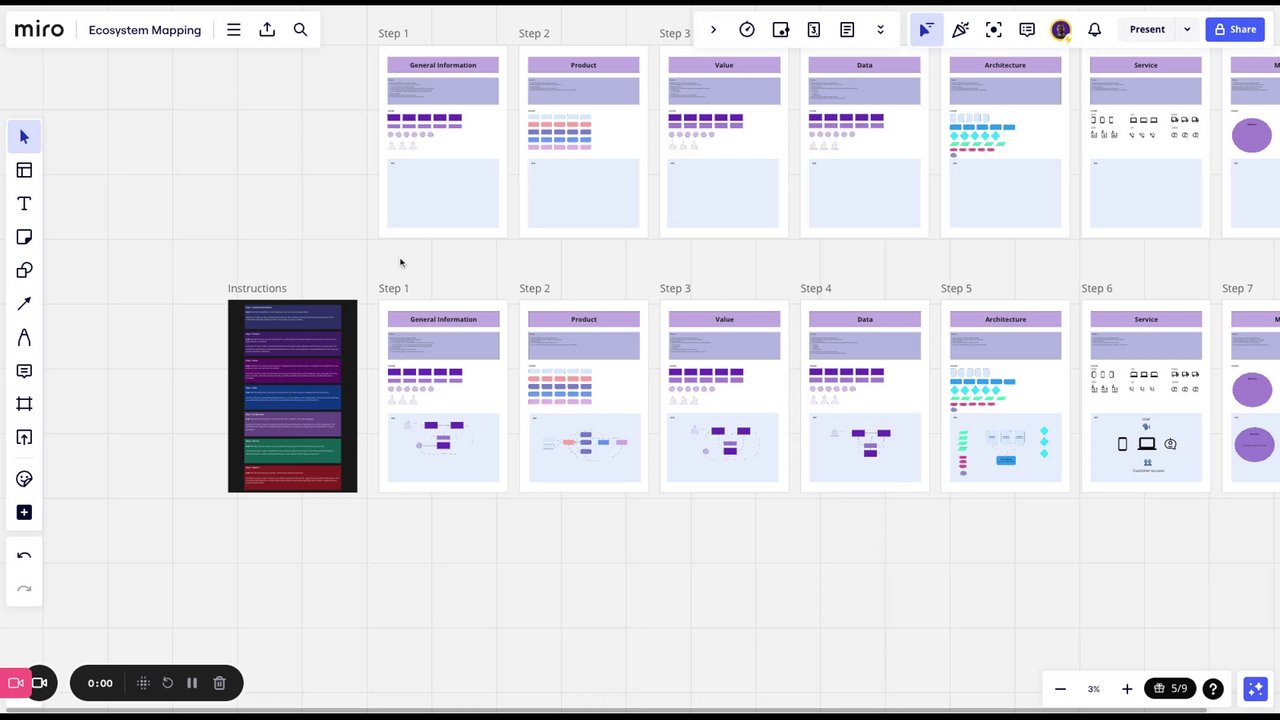This screenshot has height=720, width=1280.
Task: Open search on the board
Action: tap(300, 30)
